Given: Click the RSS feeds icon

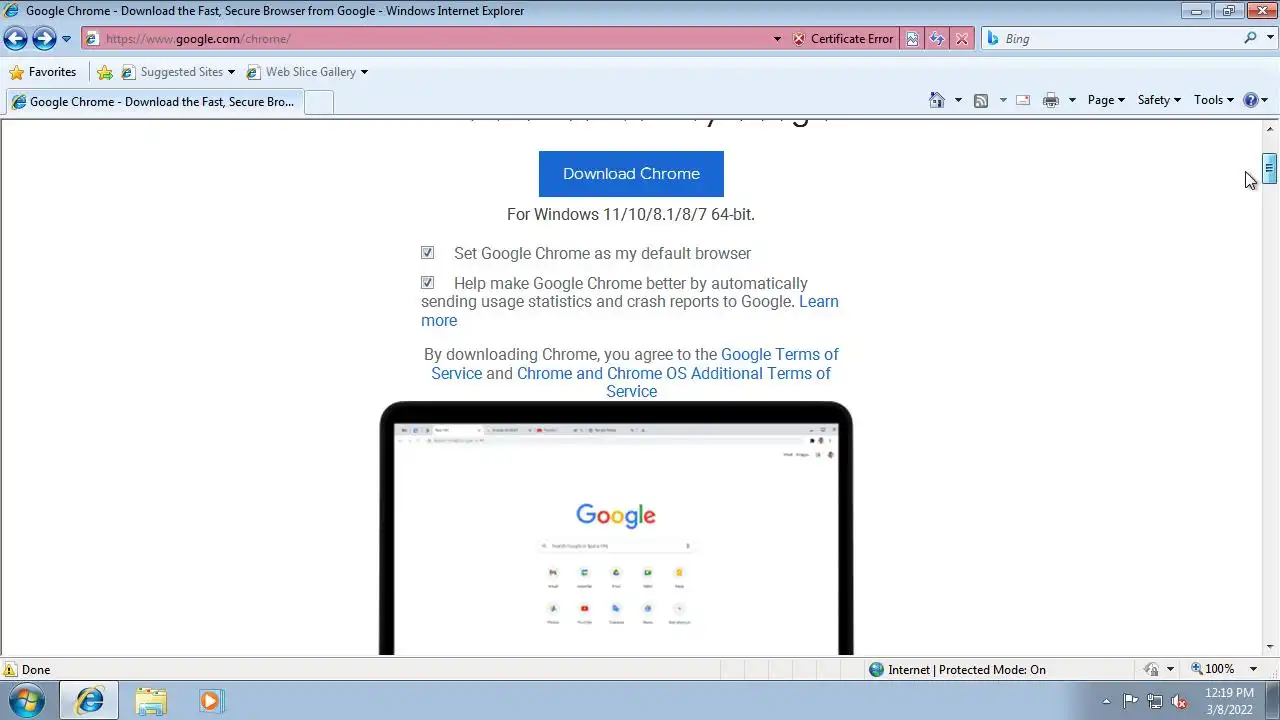Looking at the screenshot, I should 981,100.
